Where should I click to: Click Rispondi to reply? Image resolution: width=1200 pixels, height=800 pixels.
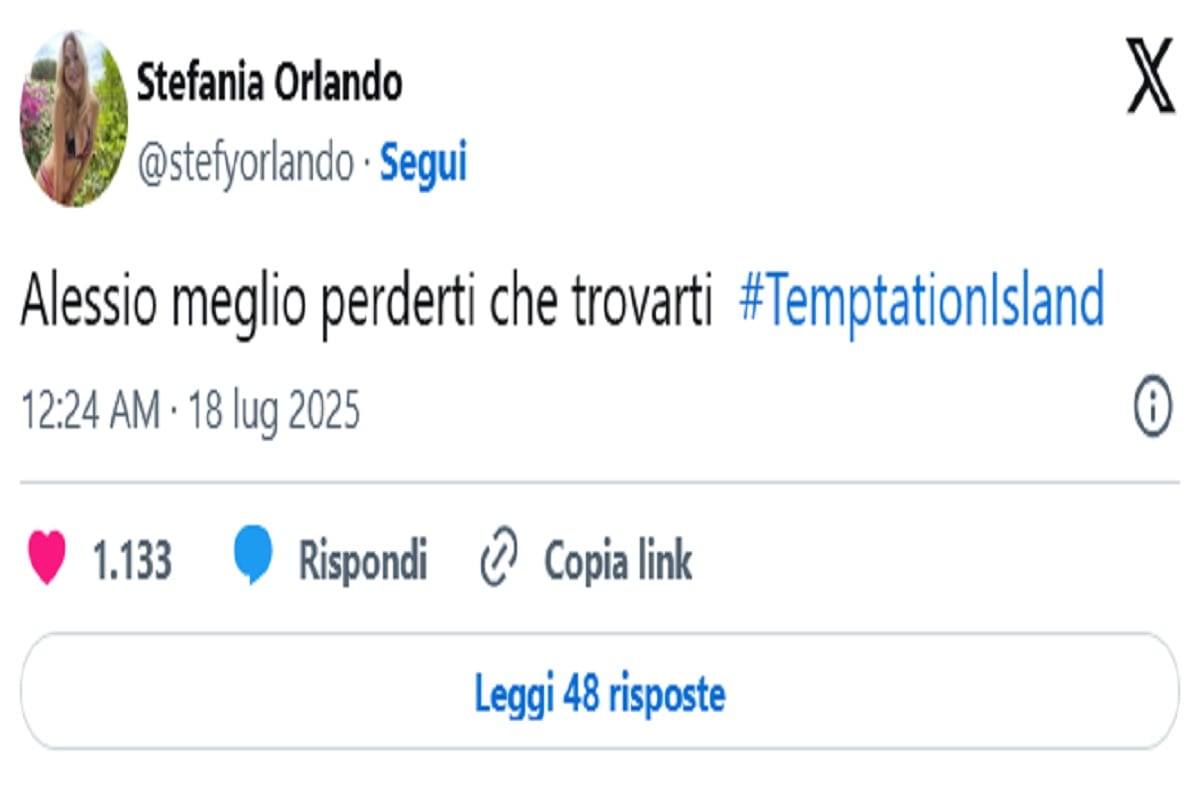coord(364,560)
